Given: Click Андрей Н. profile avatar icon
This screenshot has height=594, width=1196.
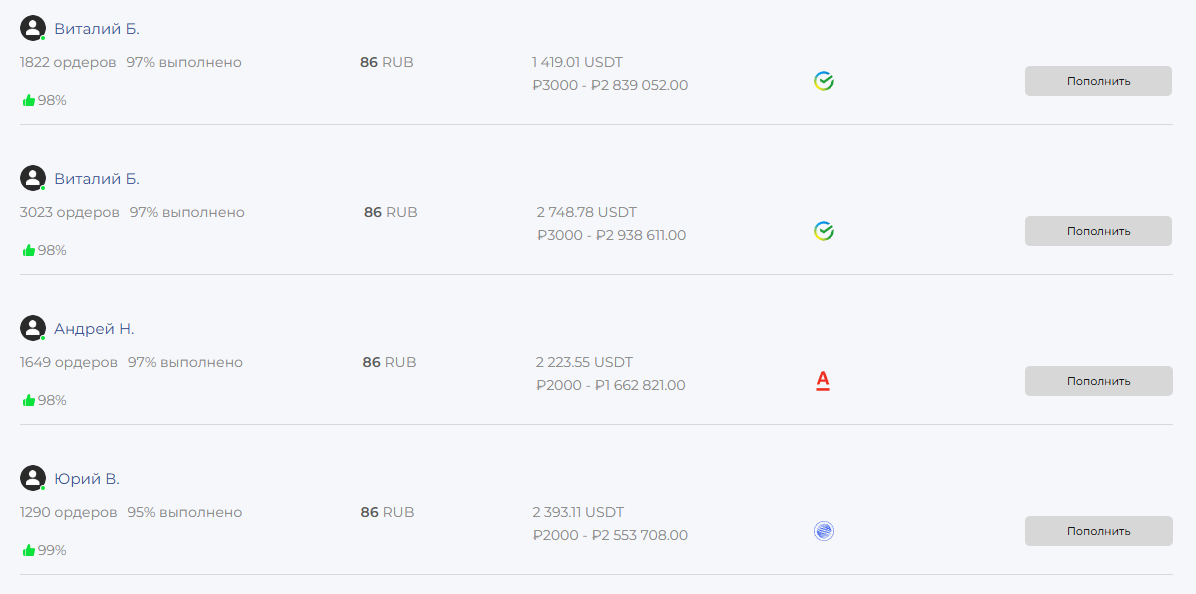Looking at the screenshot, I should point(33,328).
